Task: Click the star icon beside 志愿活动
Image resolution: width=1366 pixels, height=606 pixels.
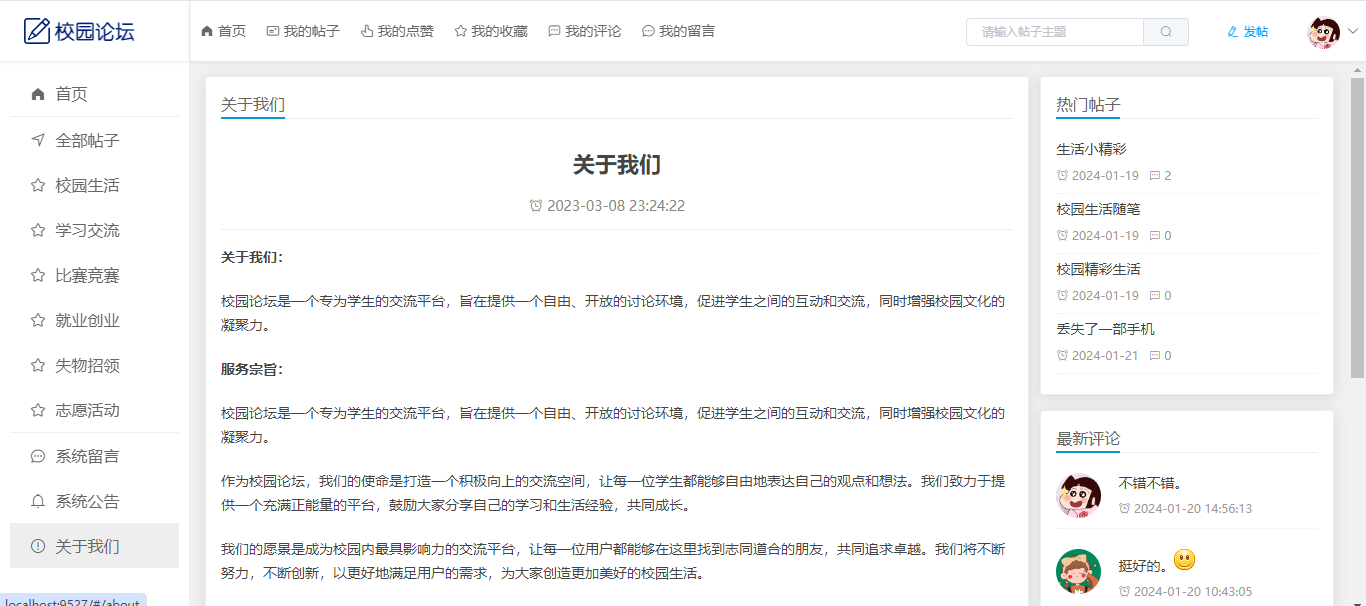Action: coord(38,410)
